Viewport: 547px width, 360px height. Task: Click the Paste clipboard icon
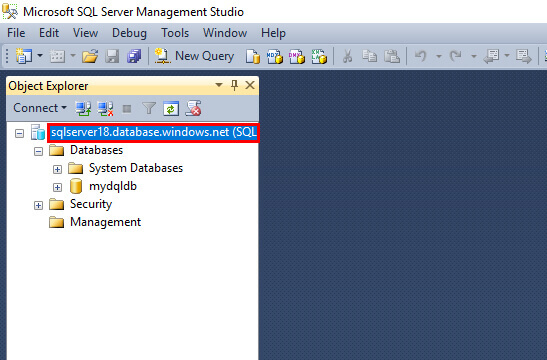pyautogui.click(x=392, y=56)
